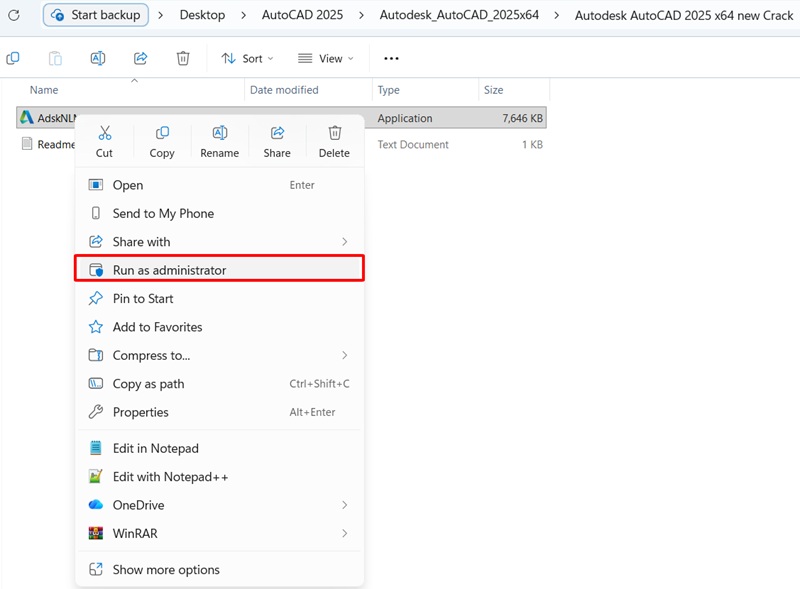
Task: Click the Delete icon in the Explorer toolbar
Action: point(183,58)
